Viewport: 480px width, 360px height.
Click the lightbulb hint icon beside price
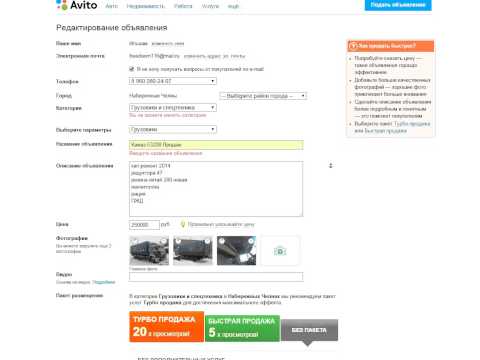click(183, 224)
